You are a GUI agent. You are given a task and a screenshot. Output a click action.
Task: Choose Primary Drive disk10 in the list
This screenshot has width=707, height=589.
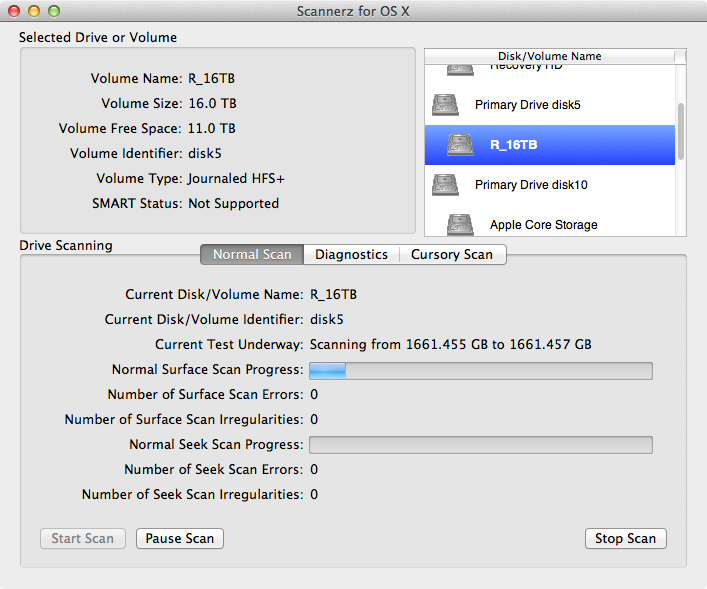click(x=550, y=185)
